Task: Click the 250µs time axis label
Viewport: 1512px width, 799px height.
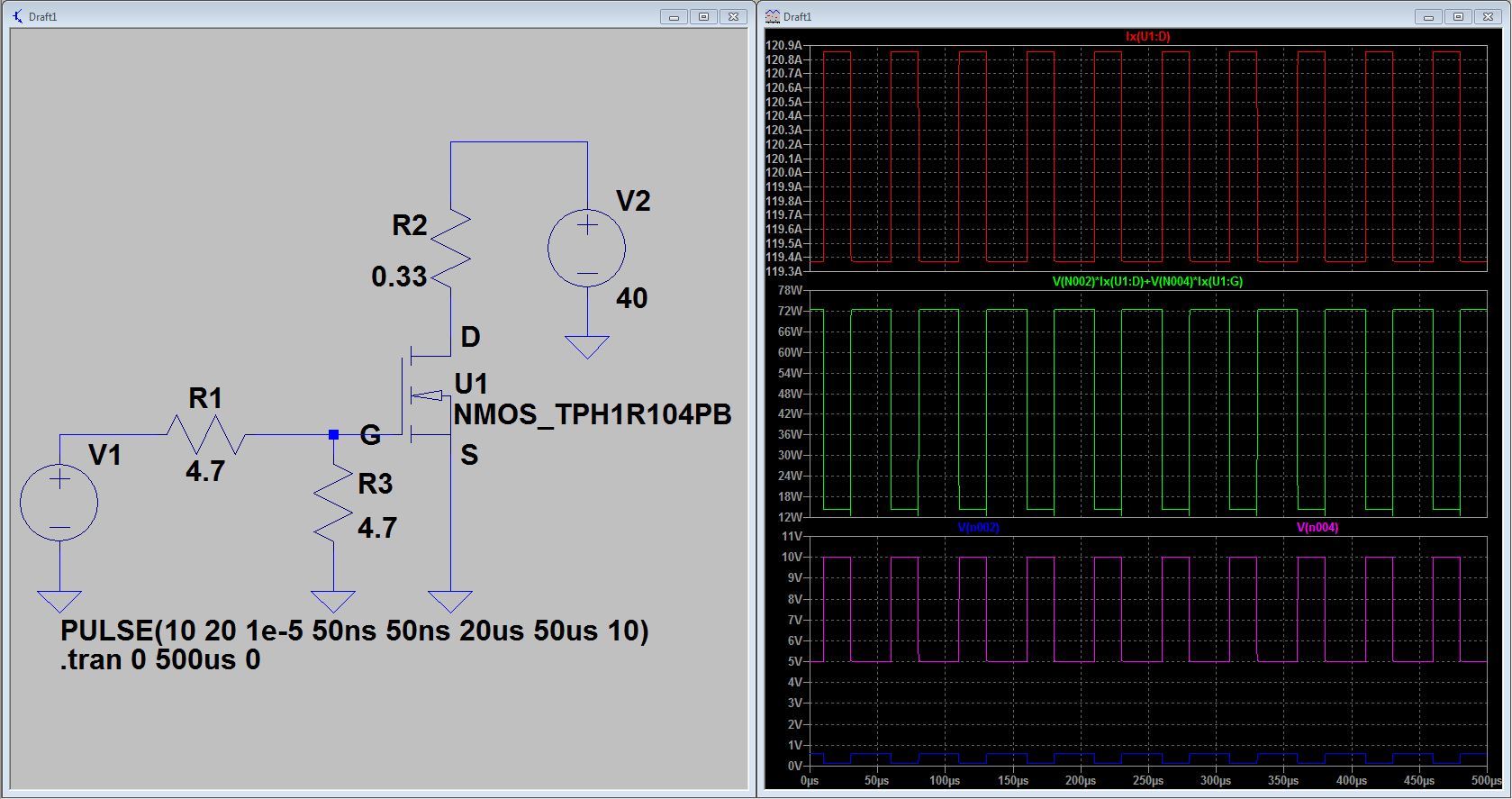Action: pos(1148,781)
